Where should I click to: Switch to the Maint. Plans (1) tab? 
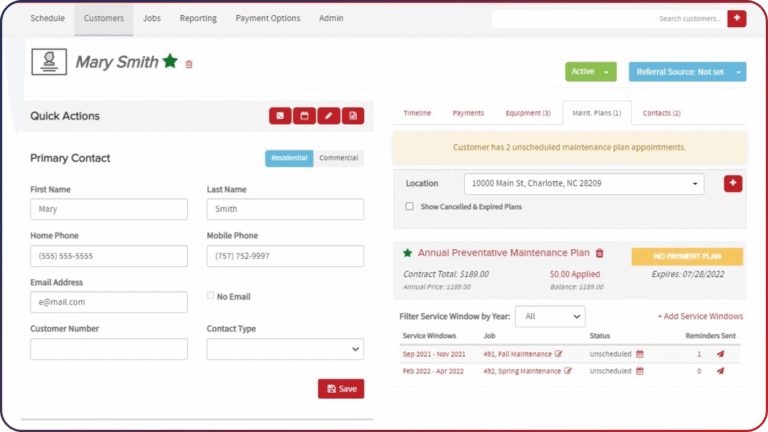point(597,113)
